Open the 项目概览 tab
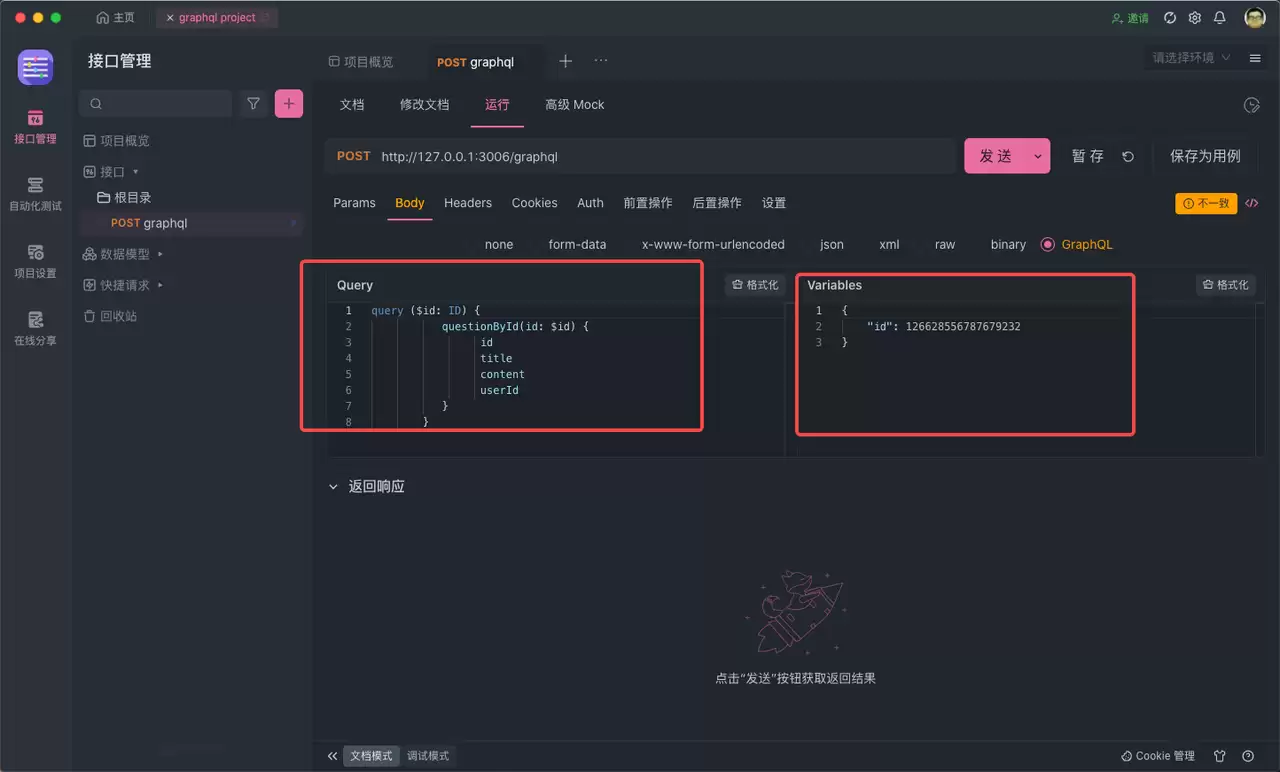Viewport: 1280px width, 772px height. [361, 62]
